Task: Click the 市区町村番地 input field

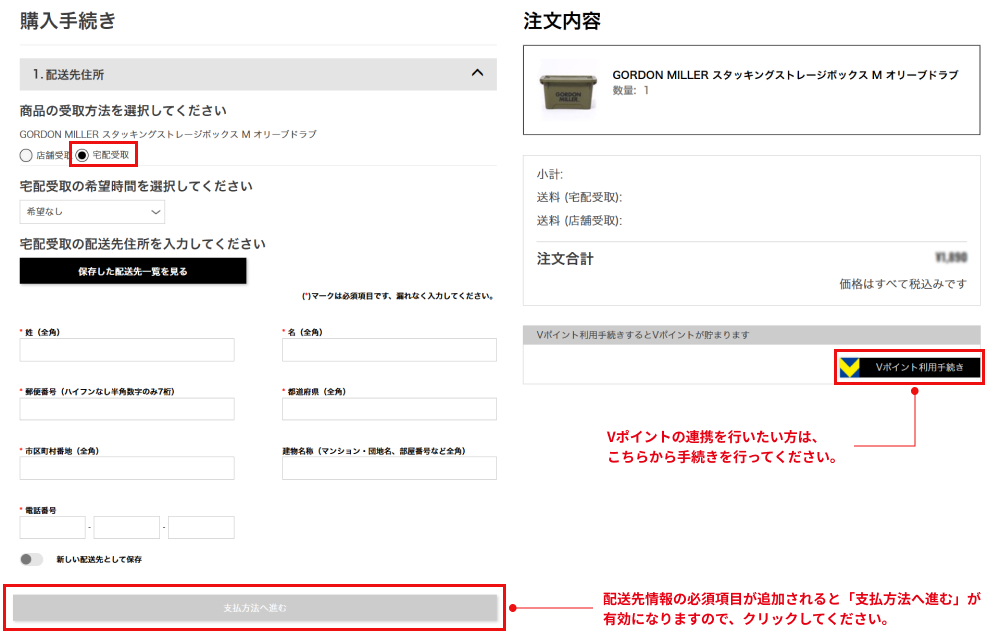Action: pyautogui.click(x=127, y=468)
